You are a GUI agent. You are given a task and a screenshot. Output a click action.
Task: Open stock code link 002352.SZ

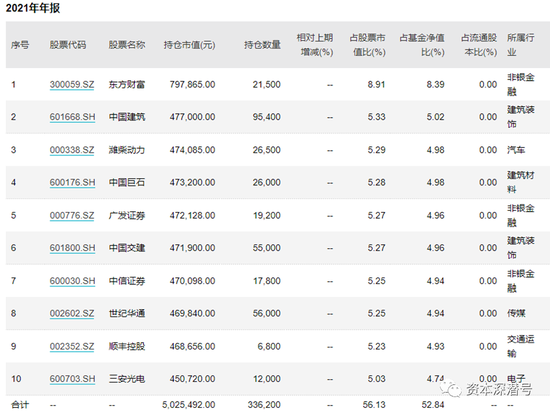click(72, 347)
